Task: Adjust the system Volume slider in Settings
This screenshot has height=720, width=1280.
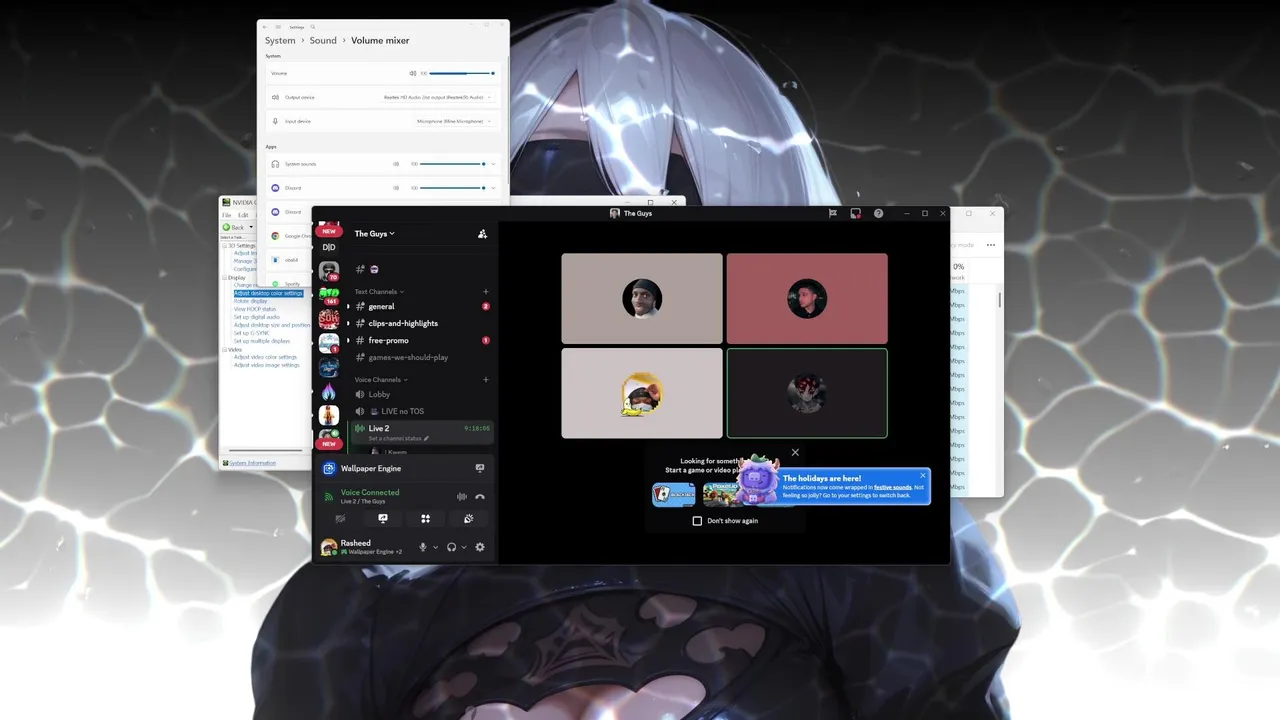Action: [462, 73]
